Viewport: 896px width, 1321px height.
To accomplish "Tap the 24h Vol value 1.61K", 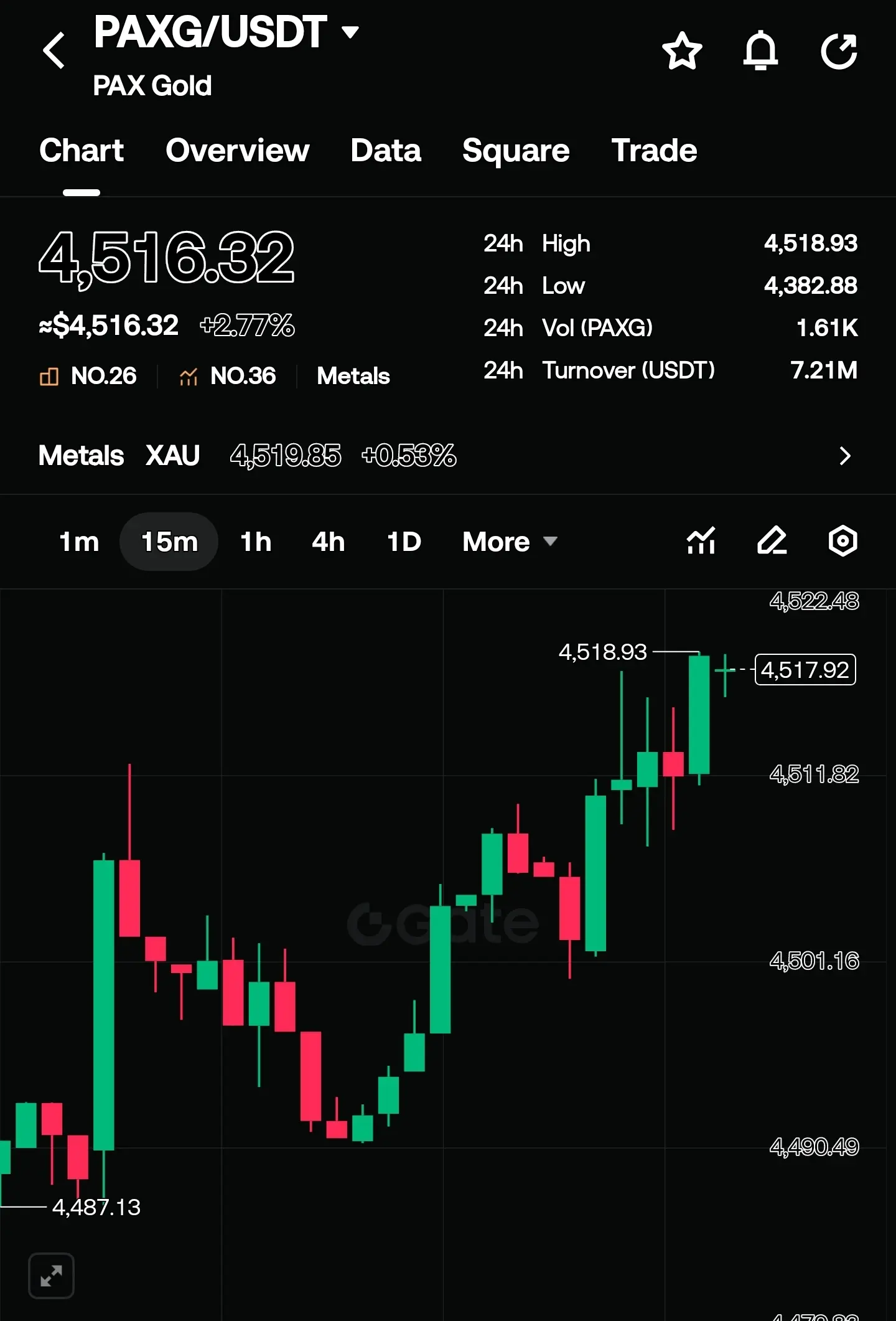I will [x=827, y=328].
